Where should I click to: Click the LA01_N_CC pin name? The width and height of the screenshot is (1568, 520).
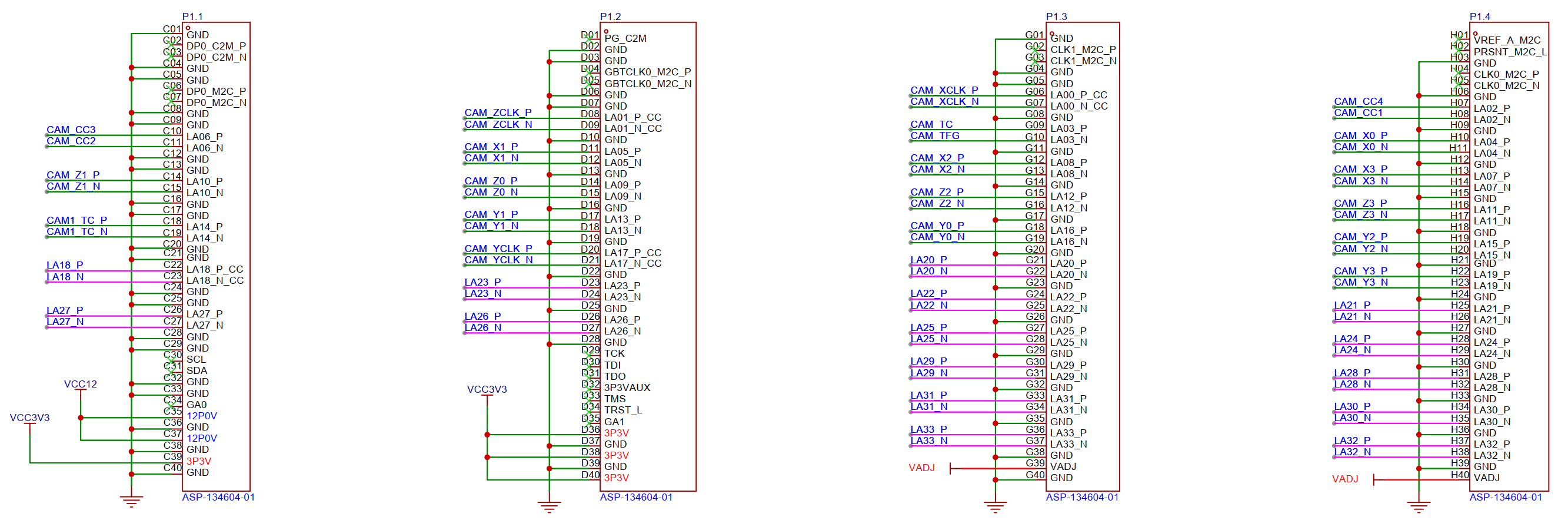633,128
